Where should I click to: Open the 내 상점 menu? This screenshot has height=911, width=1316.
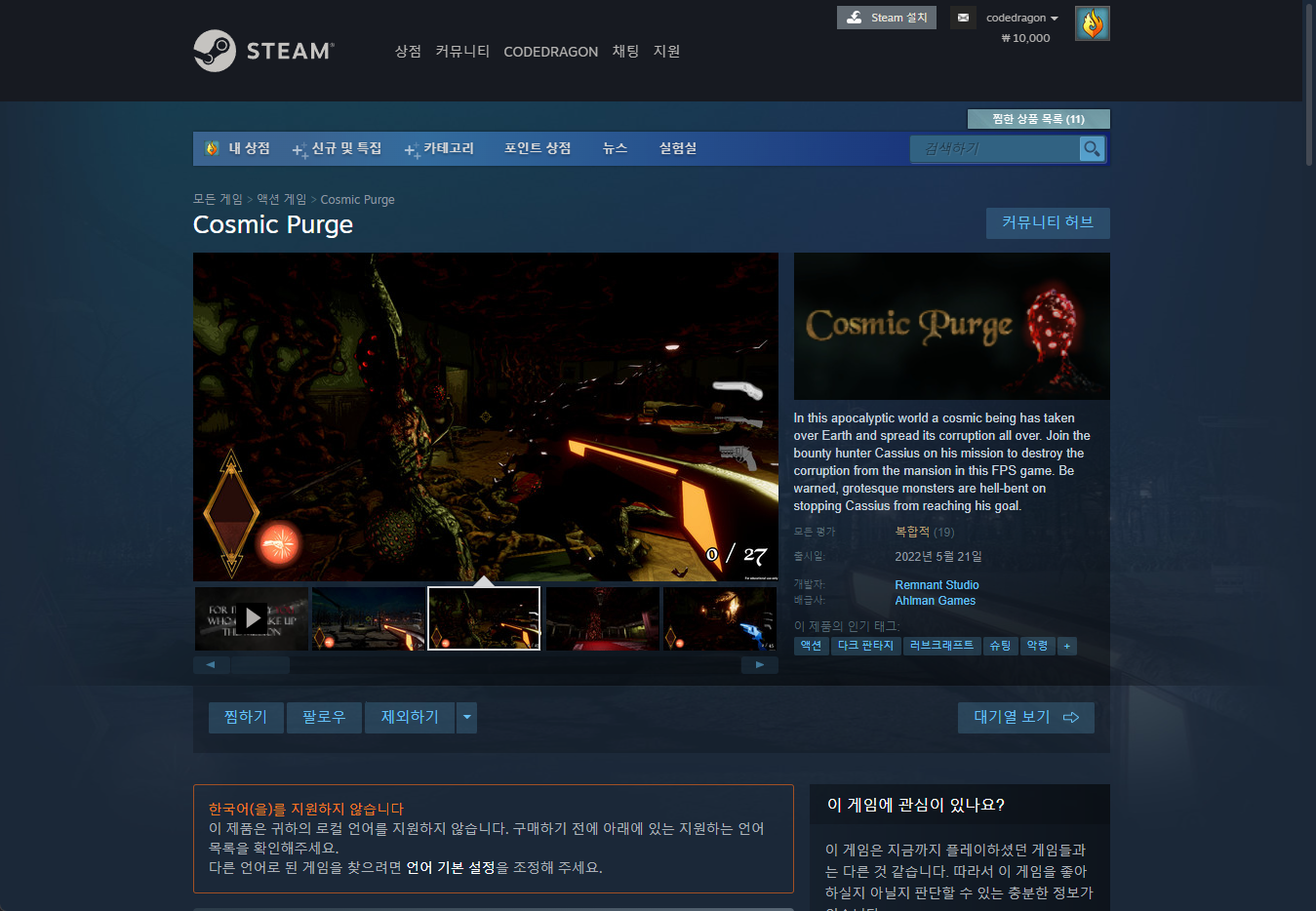[249, 148]
